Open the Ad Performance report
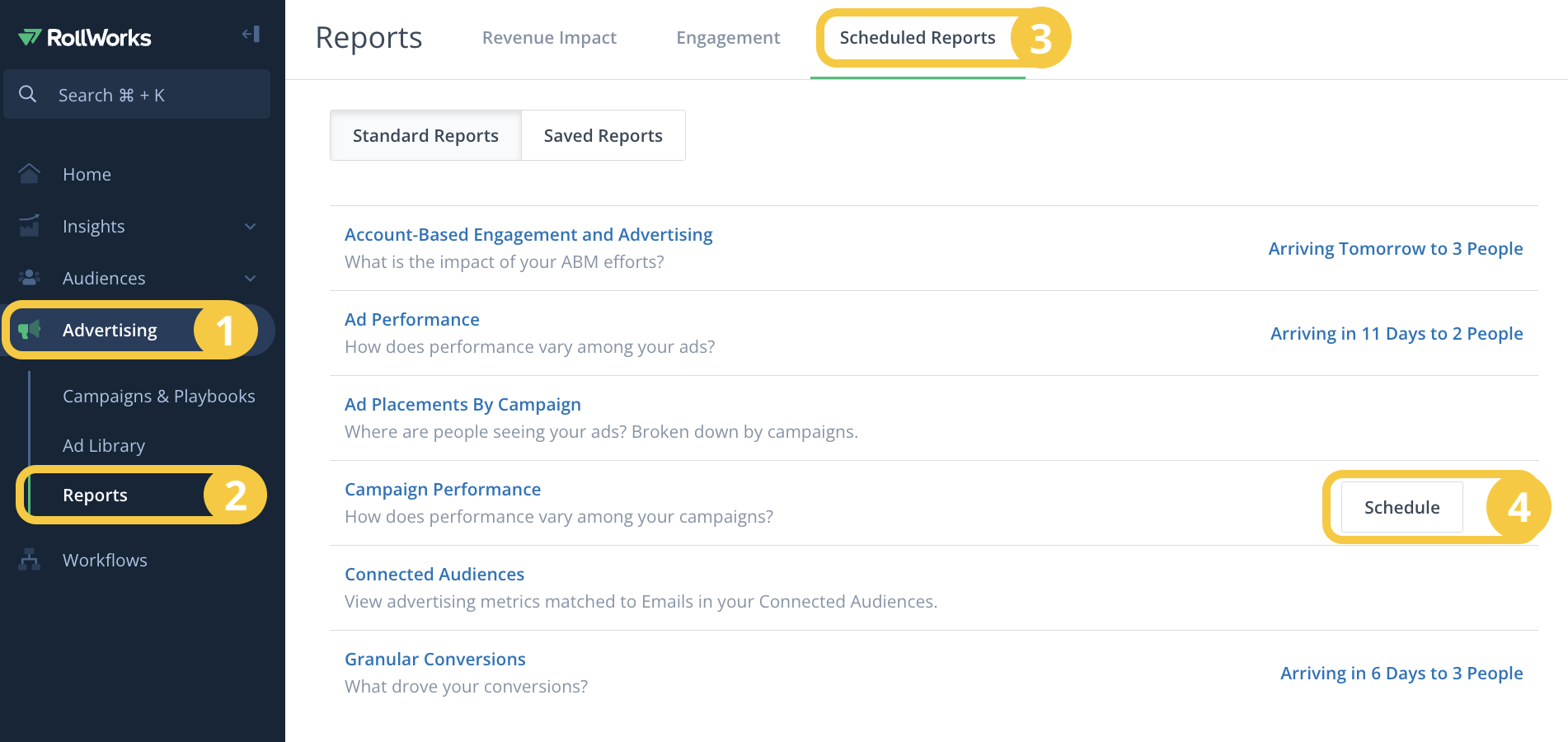 [x=412, y=319]
